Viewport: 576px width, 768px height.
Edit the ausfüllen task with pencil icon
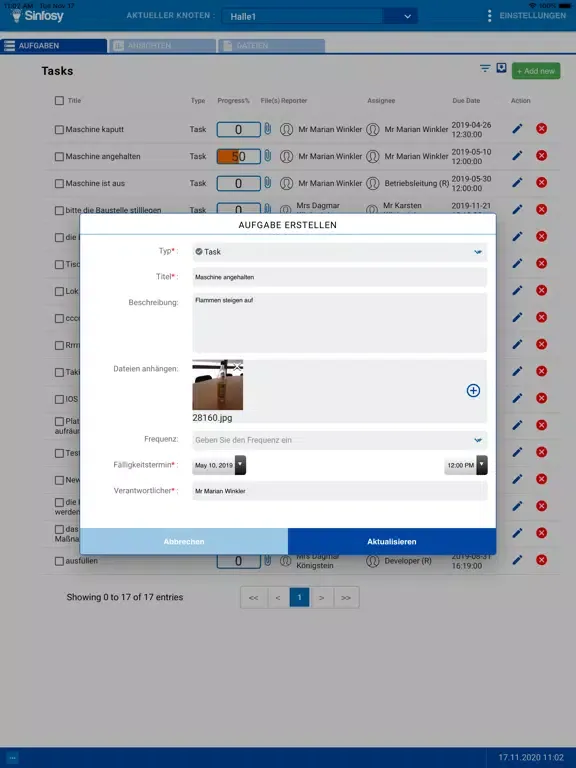click(x=517, y=560)
